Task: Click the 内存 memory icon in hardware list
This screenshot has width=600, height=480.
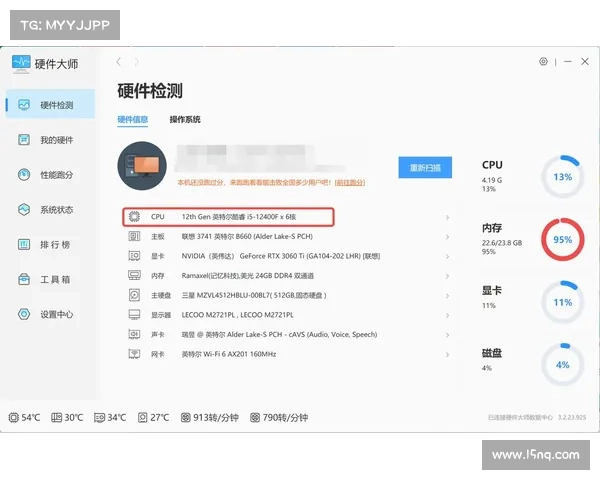Action: pos(134,275)
